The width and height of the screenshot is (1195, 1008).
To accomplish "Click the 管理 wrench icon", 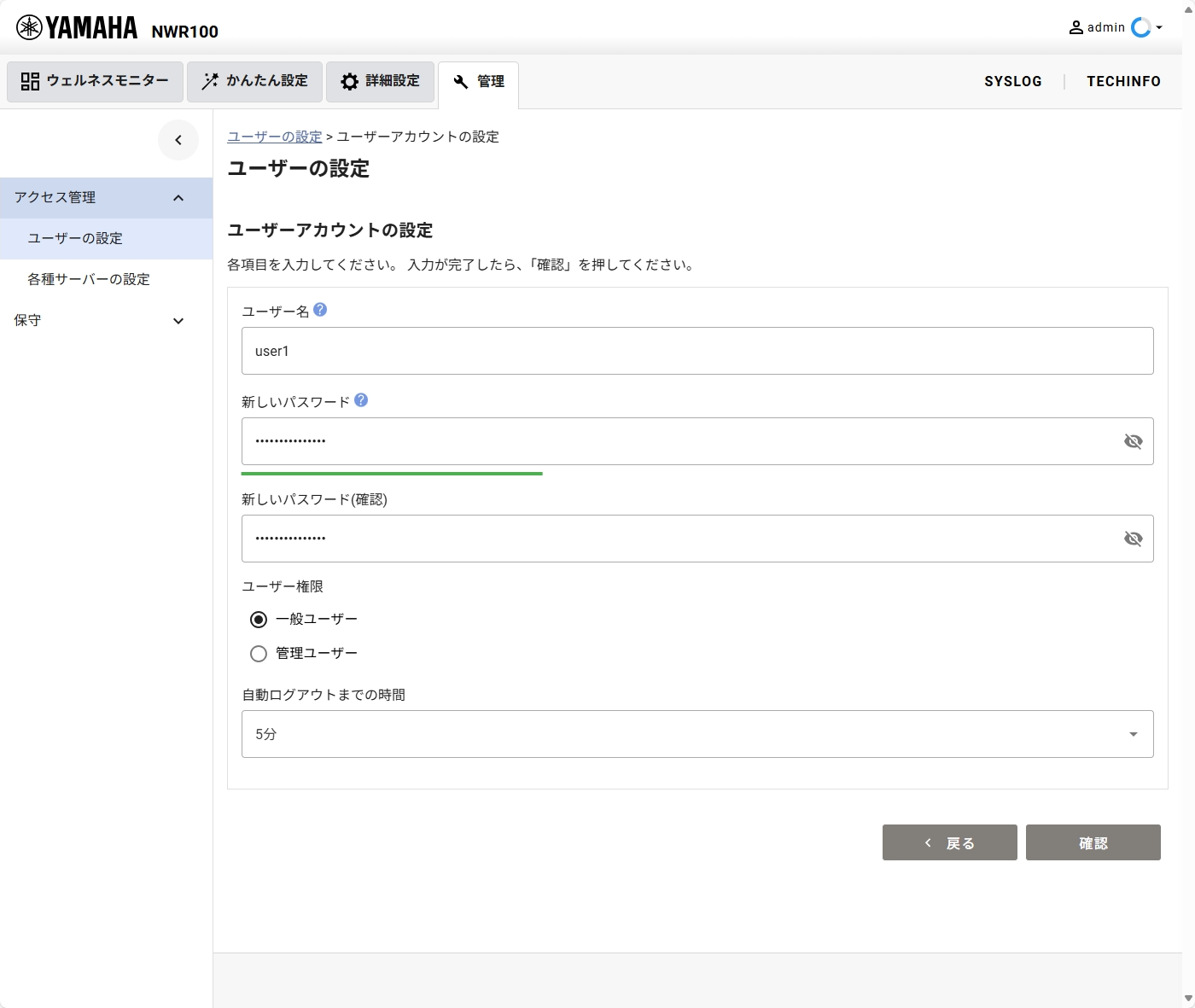I will point(462,82).
